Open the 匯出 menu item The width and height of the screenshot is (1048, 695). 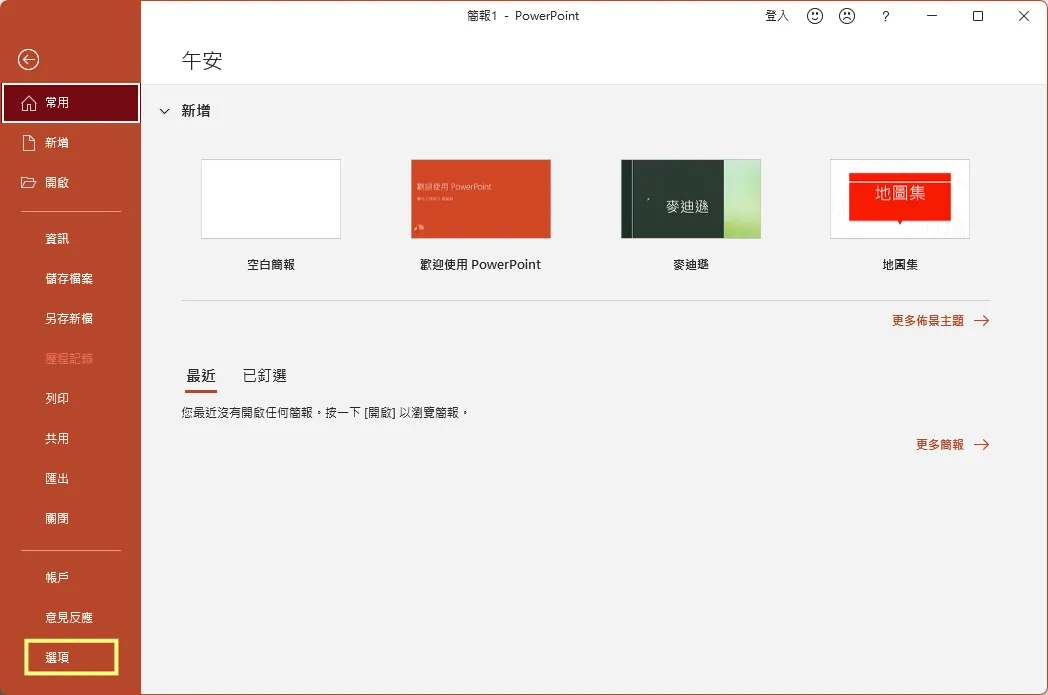tap(57, 479)
